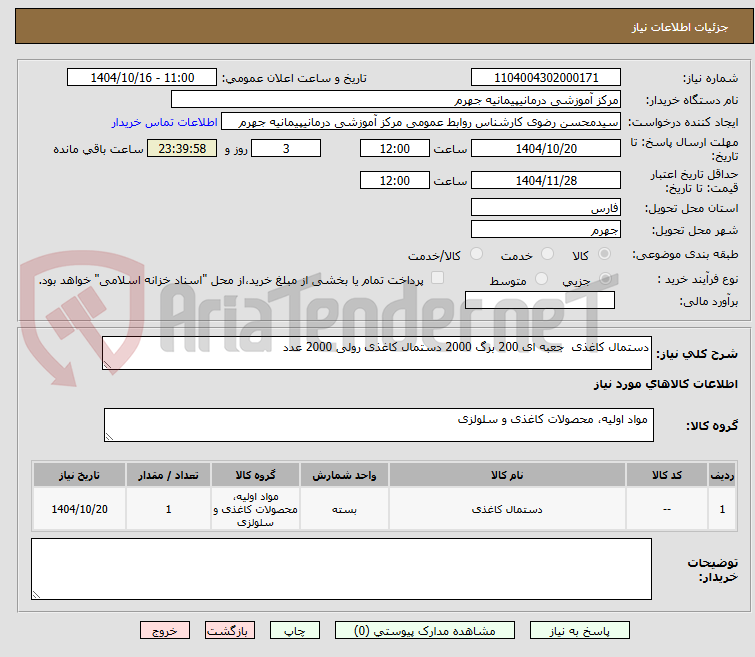
Task: Click the countdown timer 23:39:58 field
Action: pos(182,148)
